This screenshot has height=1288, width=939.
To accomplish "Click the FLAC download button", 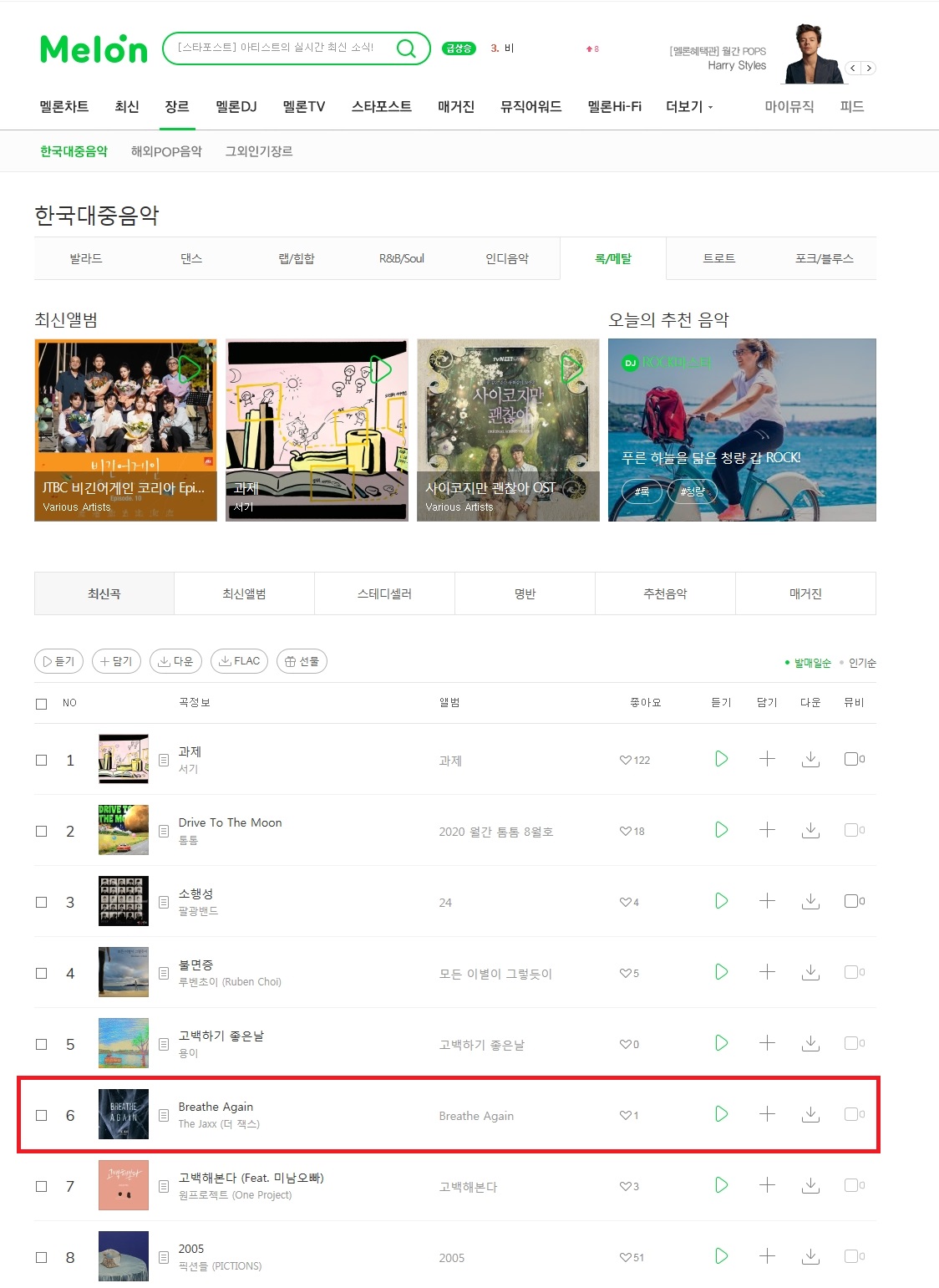I will [240, 661].
